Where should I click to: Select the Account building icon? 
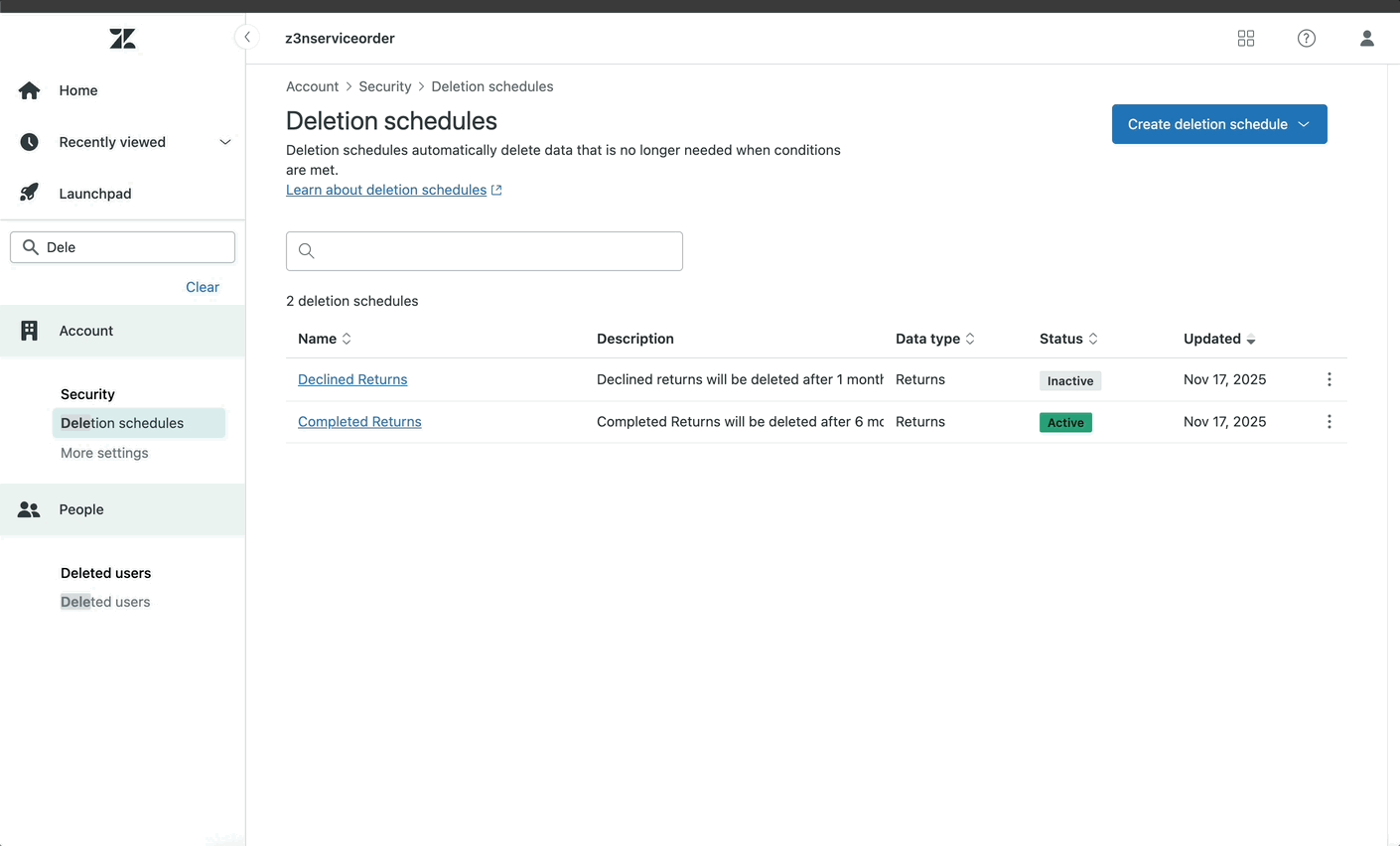(x=29, y=330)
